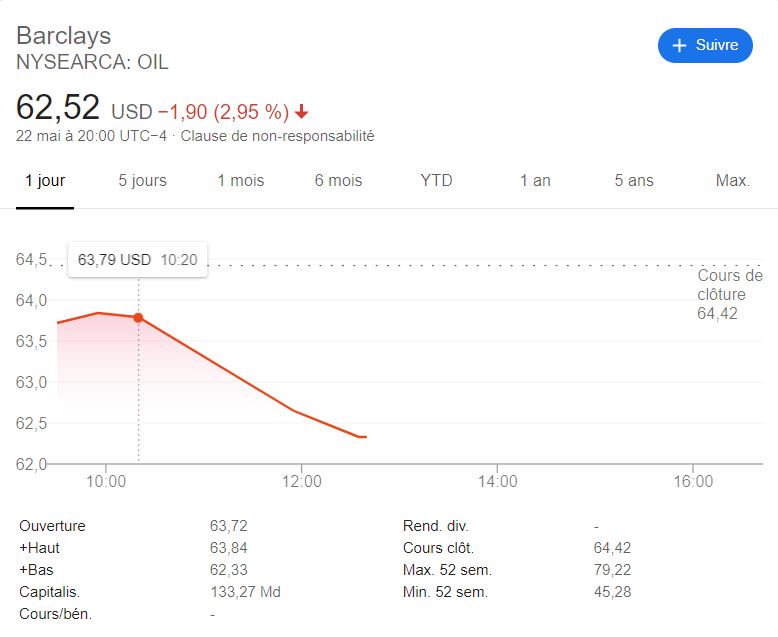Click the 63,0 y-axis label
The height and width of the screenshot is (637, 778).
(x=31, y=382)
